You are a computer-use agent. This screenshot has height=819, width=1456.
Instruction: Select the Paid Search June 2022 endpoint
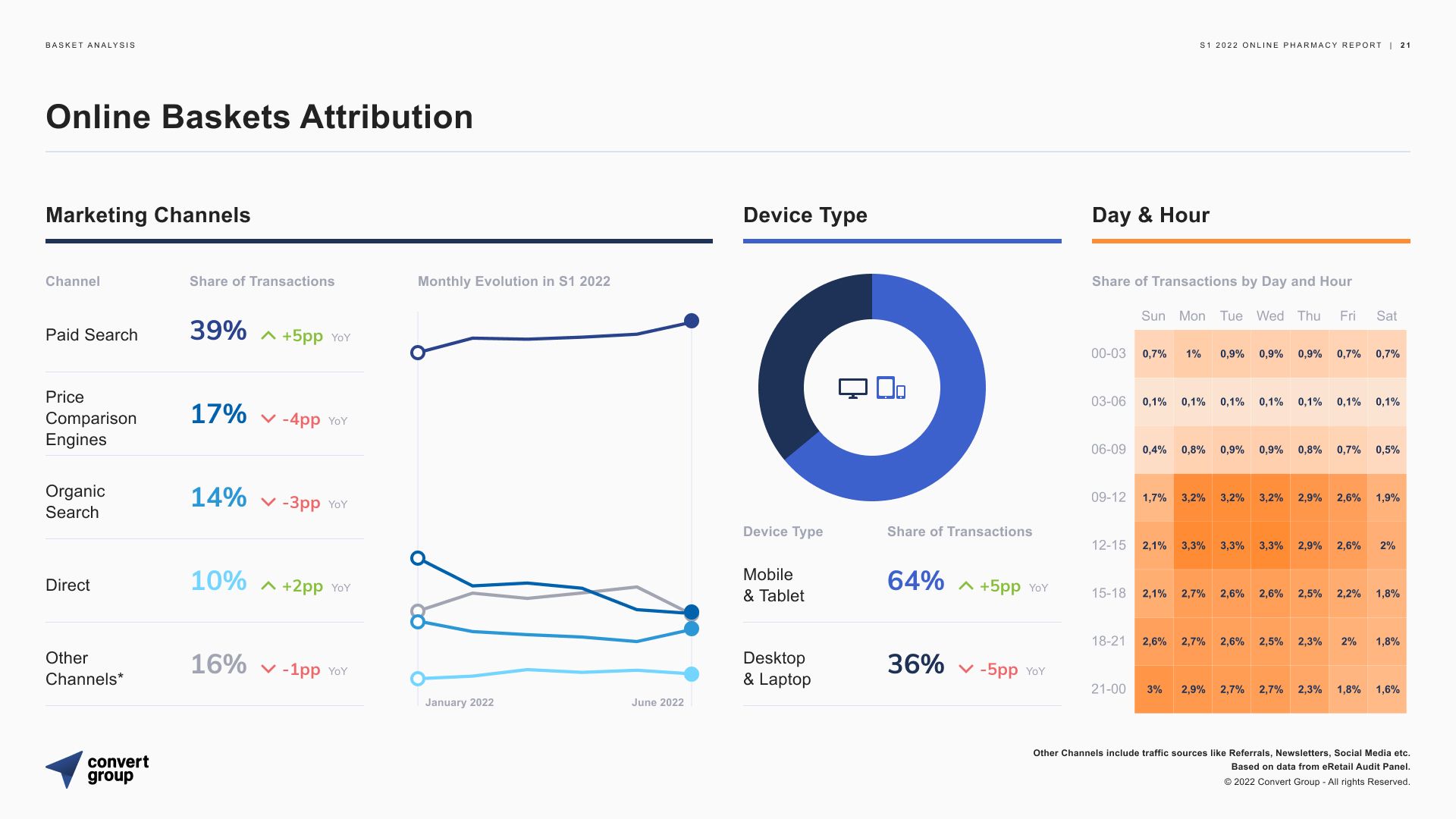691,321
